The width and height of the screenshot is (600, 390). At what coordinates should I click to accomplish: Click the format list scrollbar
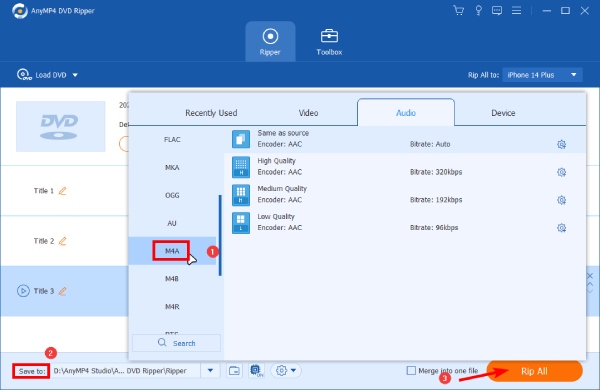(220, 235)
